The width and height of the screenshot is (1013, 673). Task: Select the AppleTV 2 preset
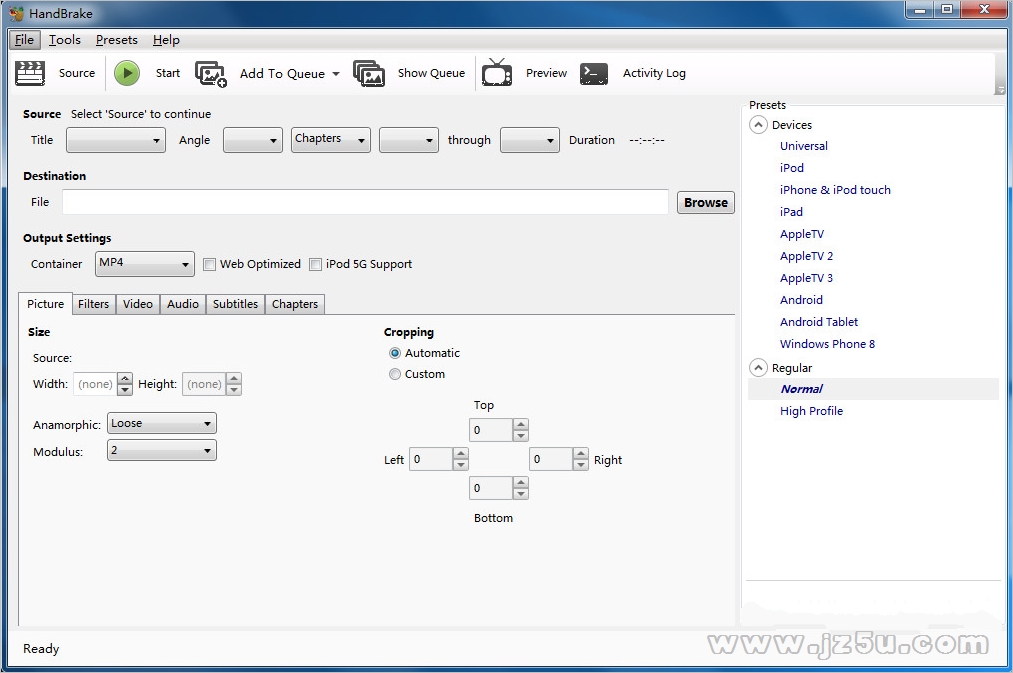pos(806,256)
